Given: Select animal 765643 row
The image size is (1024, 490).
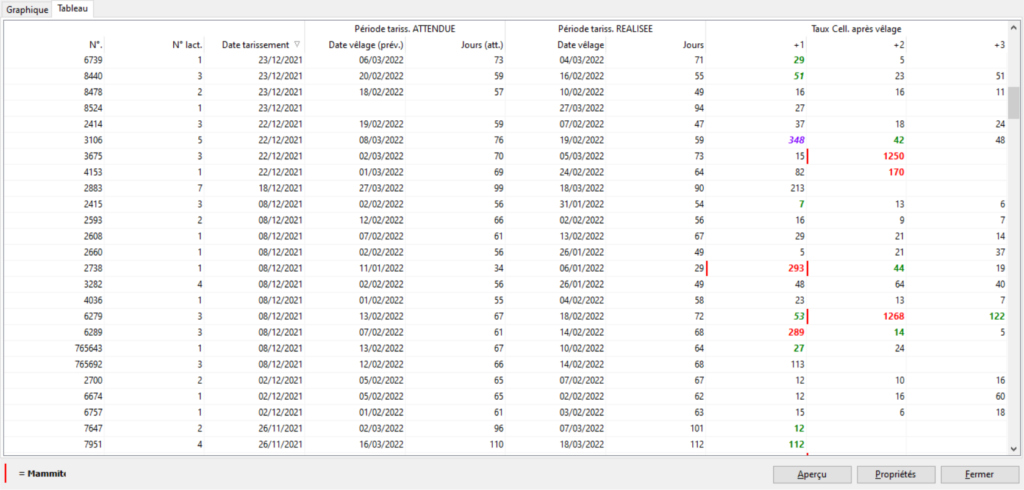Looking at the screenshot, I should (82, 348).
